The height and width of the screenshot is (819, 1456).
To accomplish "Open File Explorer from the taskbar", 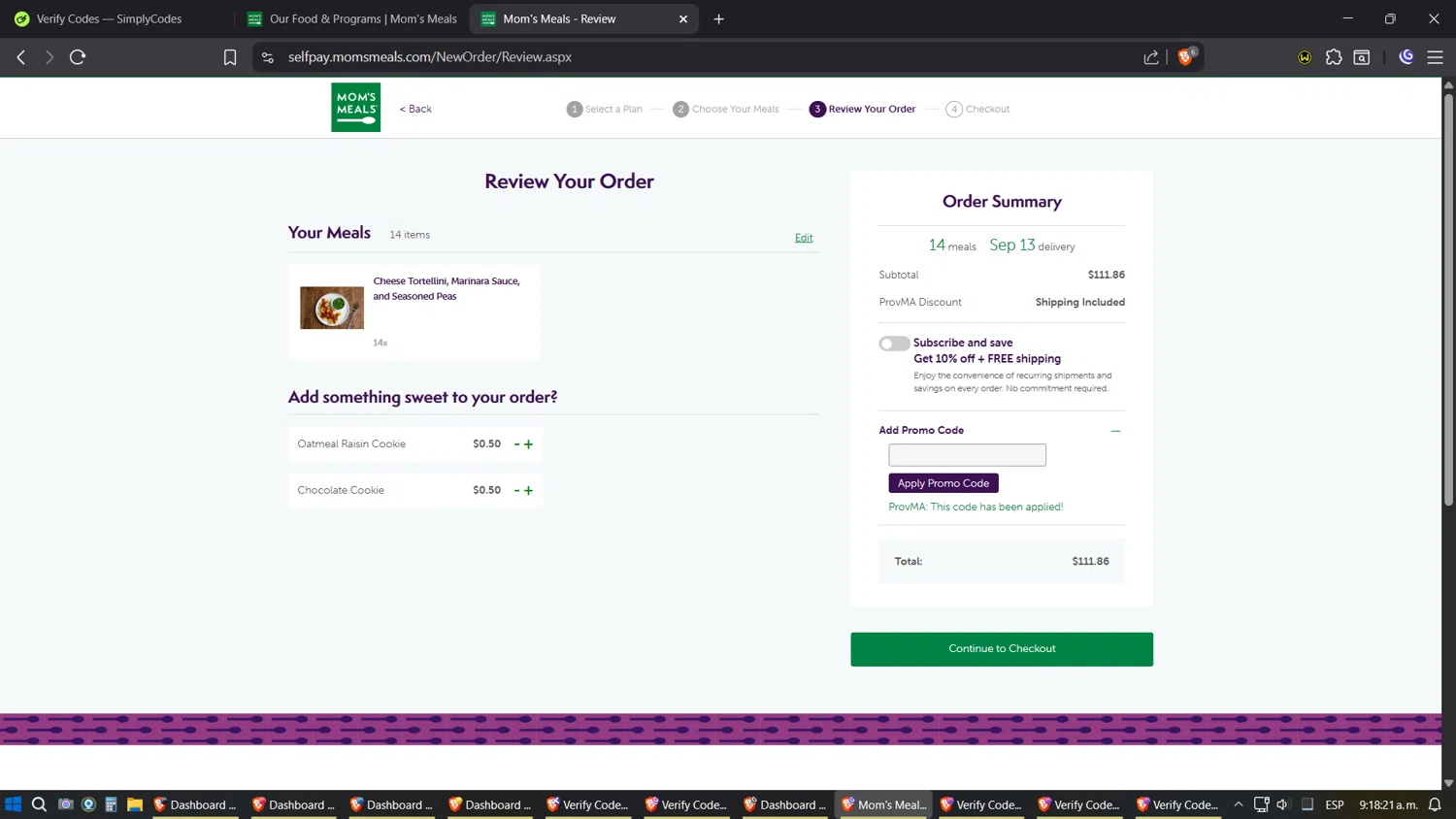I will (135, 804).
